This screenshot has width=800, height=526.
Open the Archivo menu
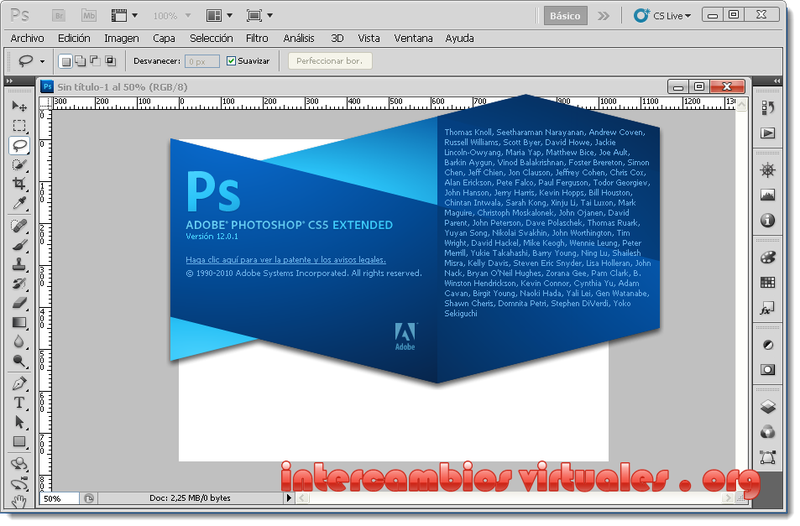pos(27,38)
